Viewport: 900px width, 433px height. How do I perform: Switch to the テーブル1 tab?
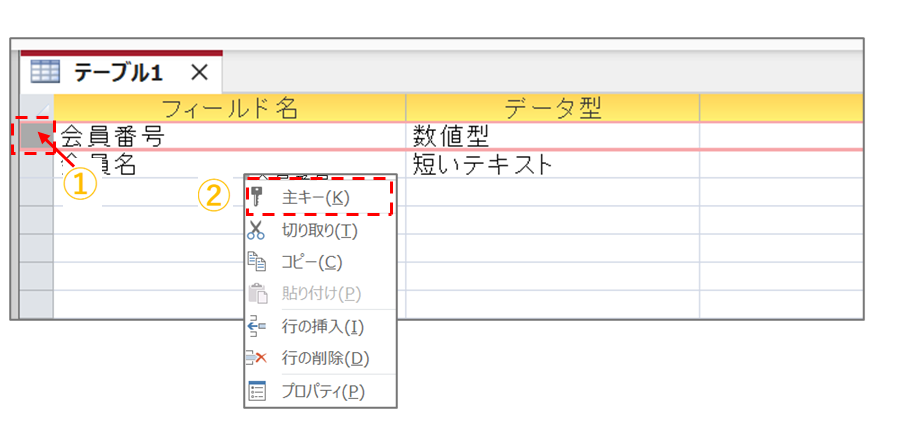click(x=110, y=72)
